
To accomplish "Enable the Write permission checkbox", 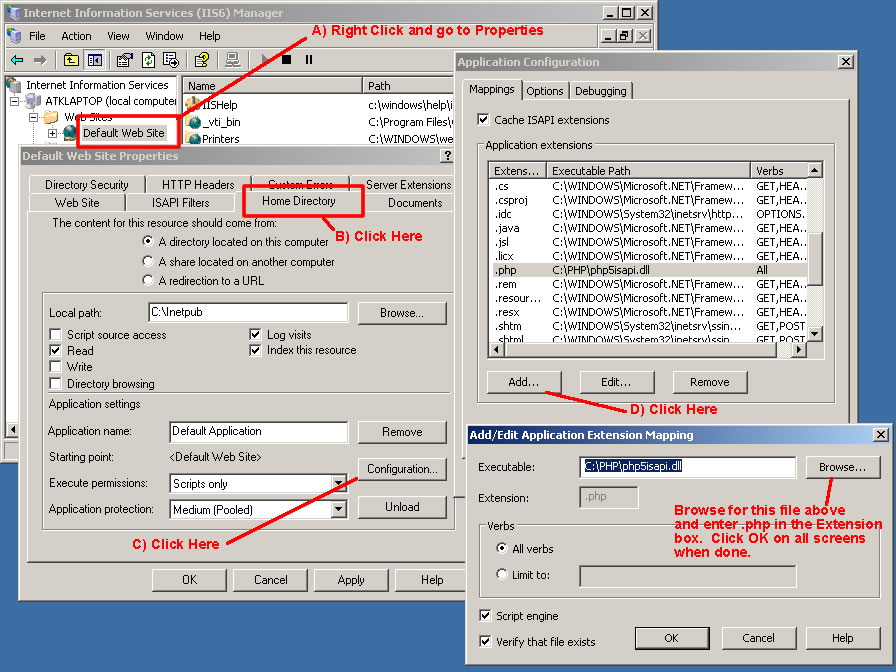I will tap(55, 366).
